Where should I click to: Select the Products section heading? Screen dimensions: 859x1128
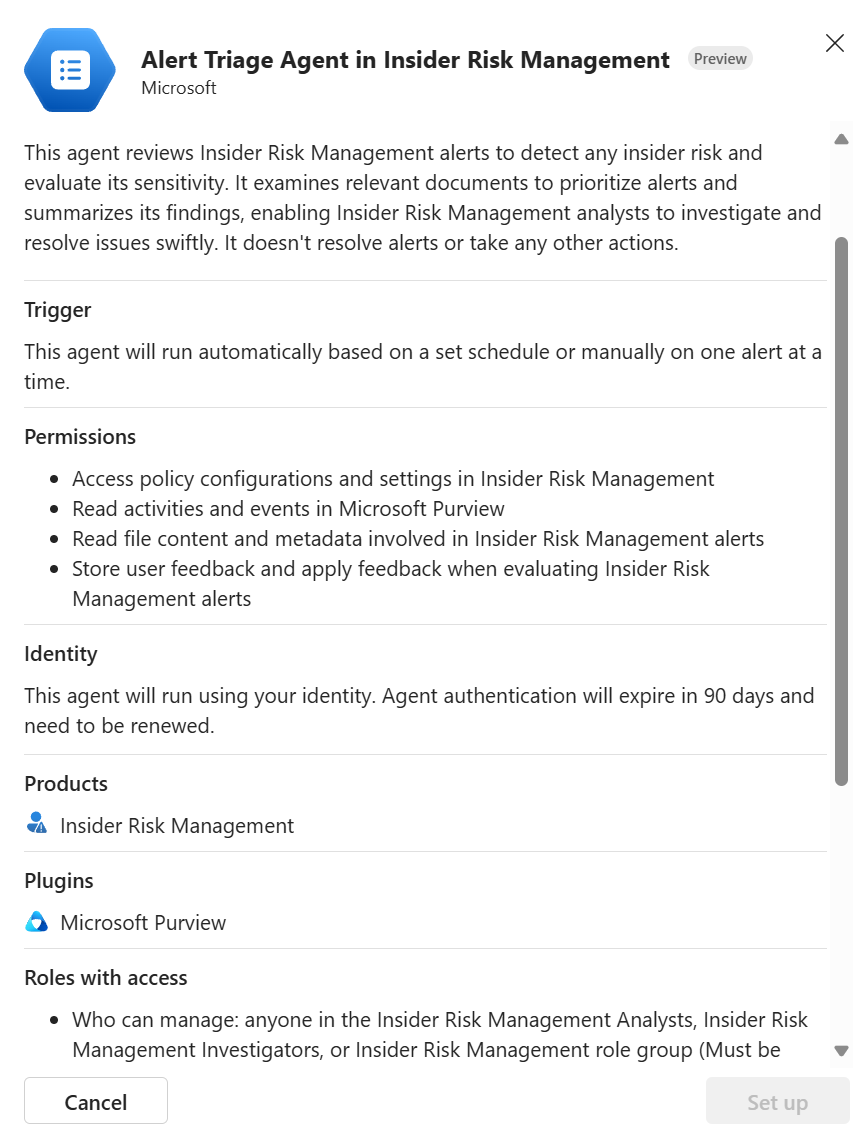(x=66, y=784)
